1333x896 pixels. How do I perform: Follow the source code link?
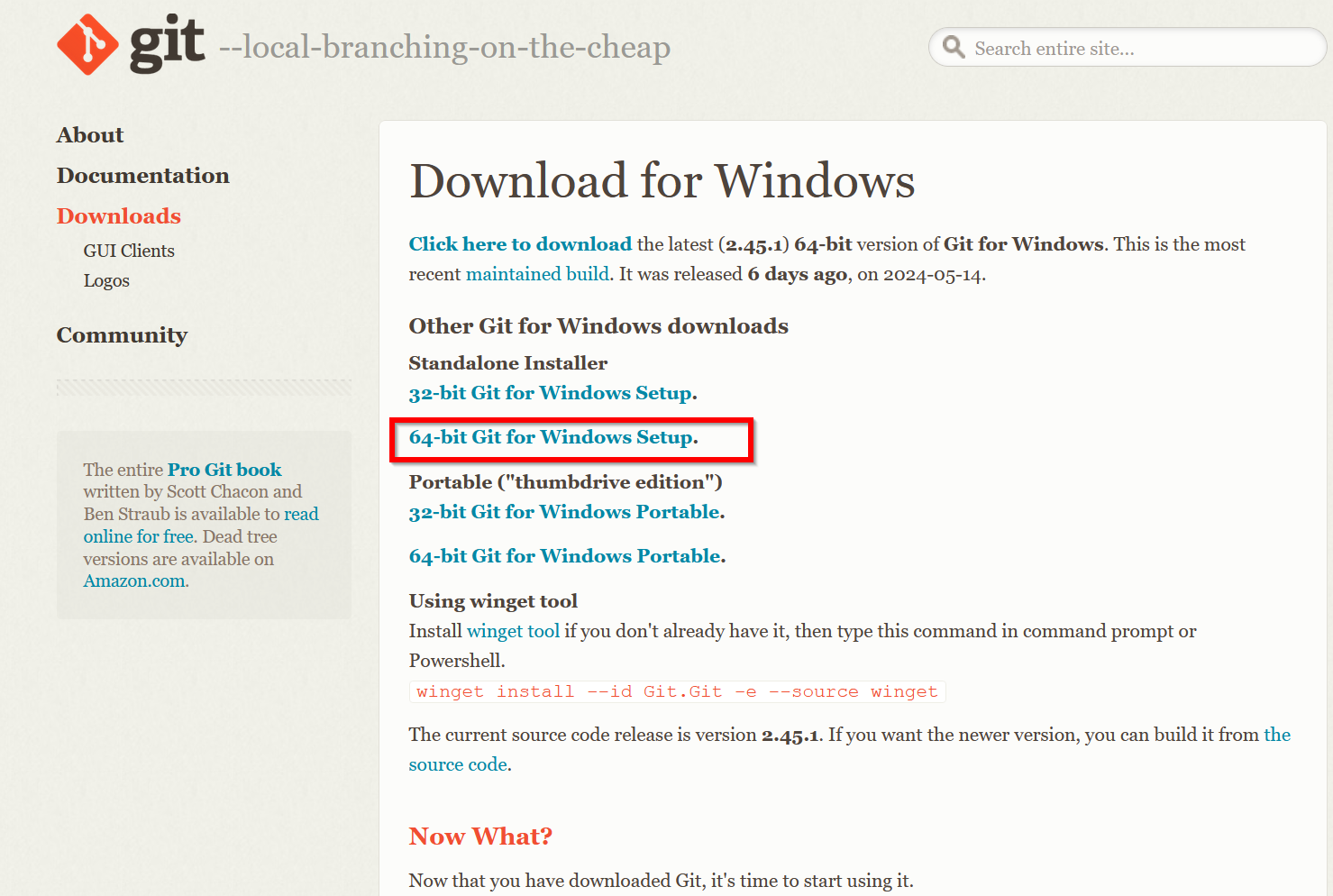pyautogui.click(x=850, y=749)
